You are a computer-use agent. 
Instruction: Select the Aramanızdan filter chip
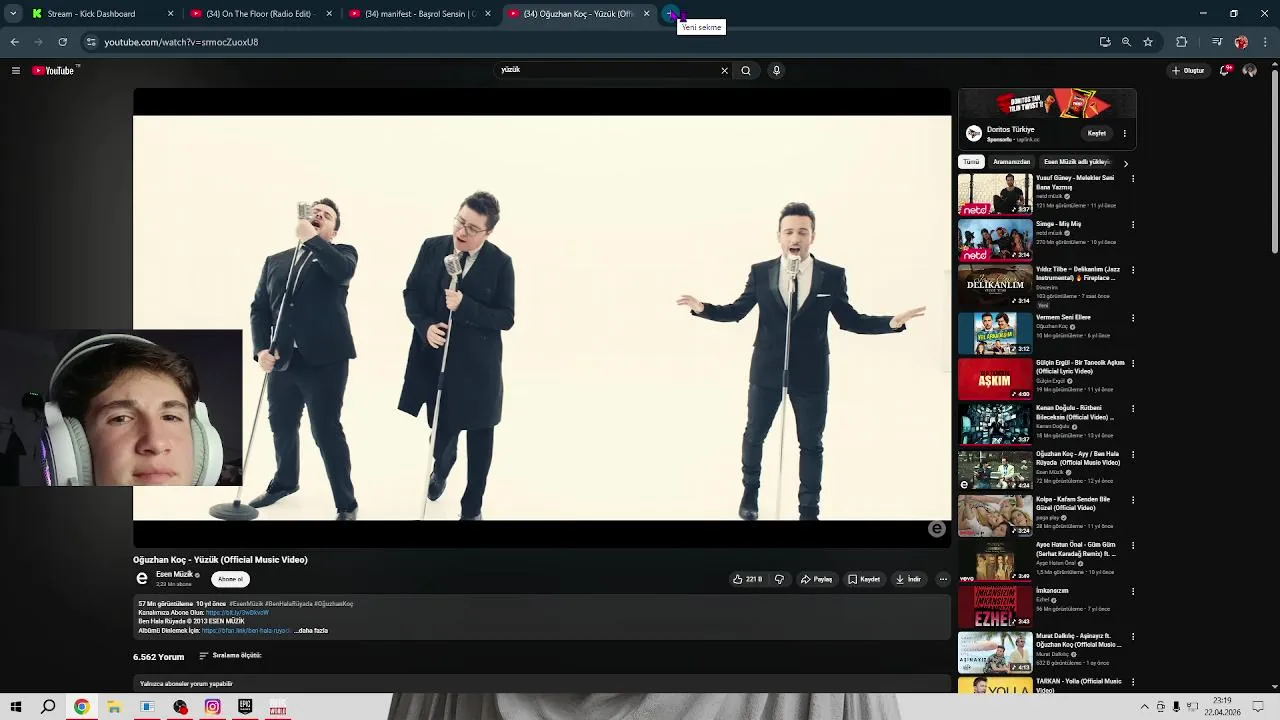(1011, 162)
